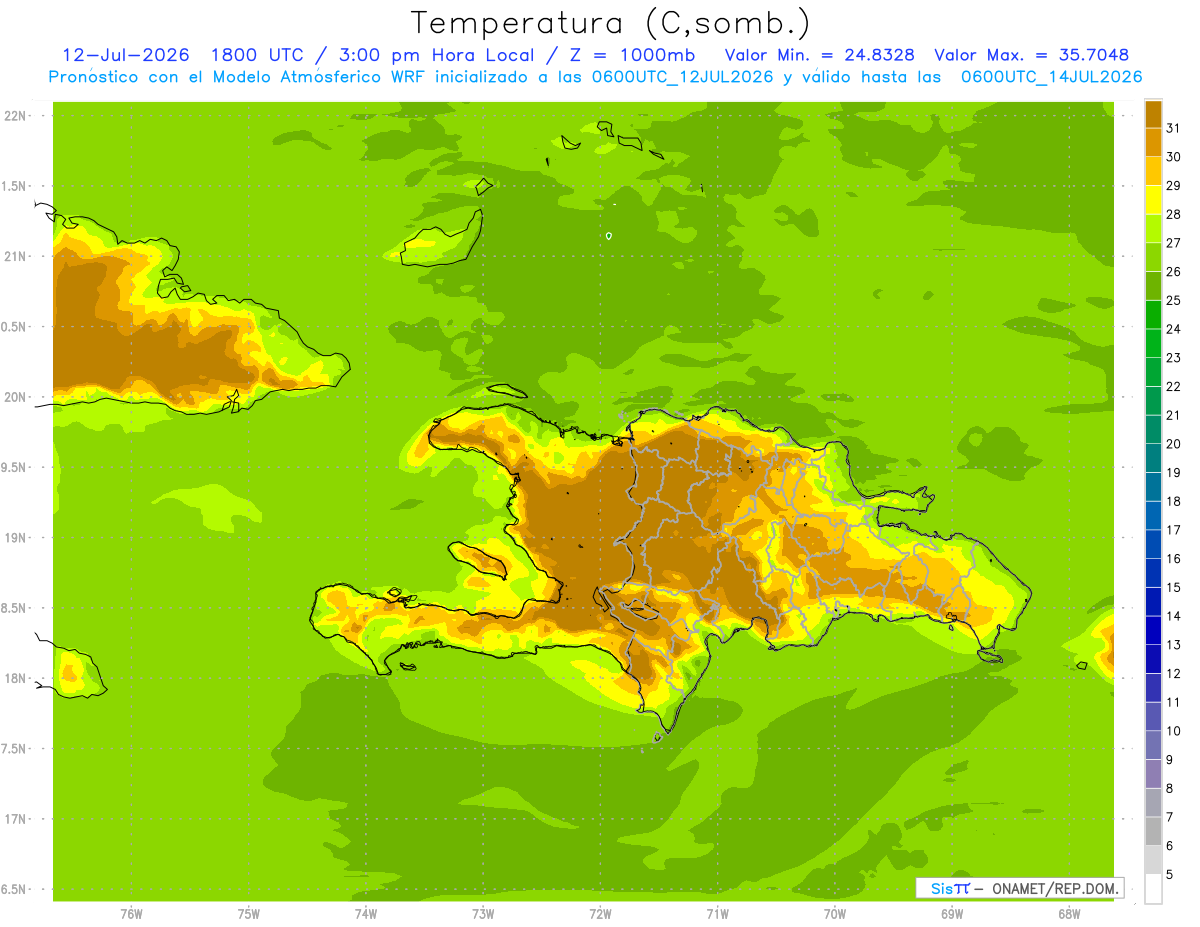Click the '21N' latitude label

click(x=16, y=256)
